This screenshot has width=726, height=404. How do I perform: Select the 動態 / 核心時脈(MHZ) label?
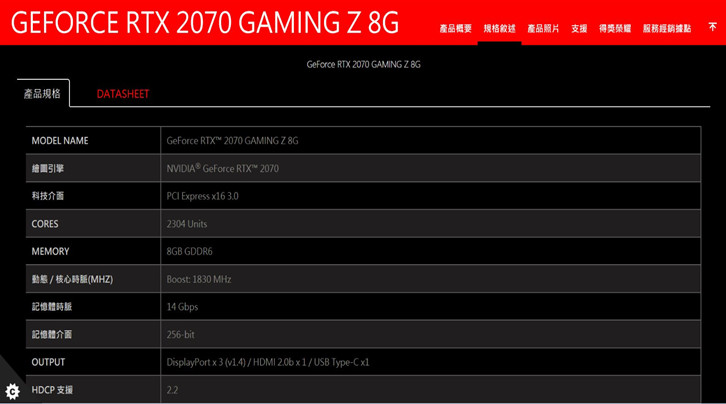point(72,279)
